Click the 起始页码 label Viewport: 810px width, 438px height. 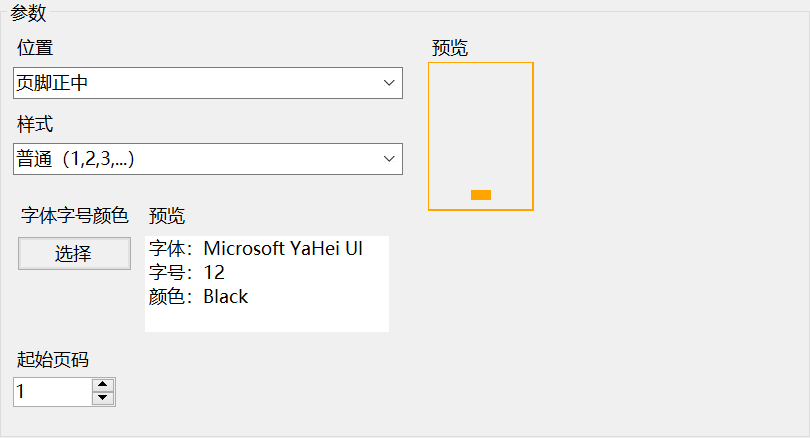coord(53,359)
